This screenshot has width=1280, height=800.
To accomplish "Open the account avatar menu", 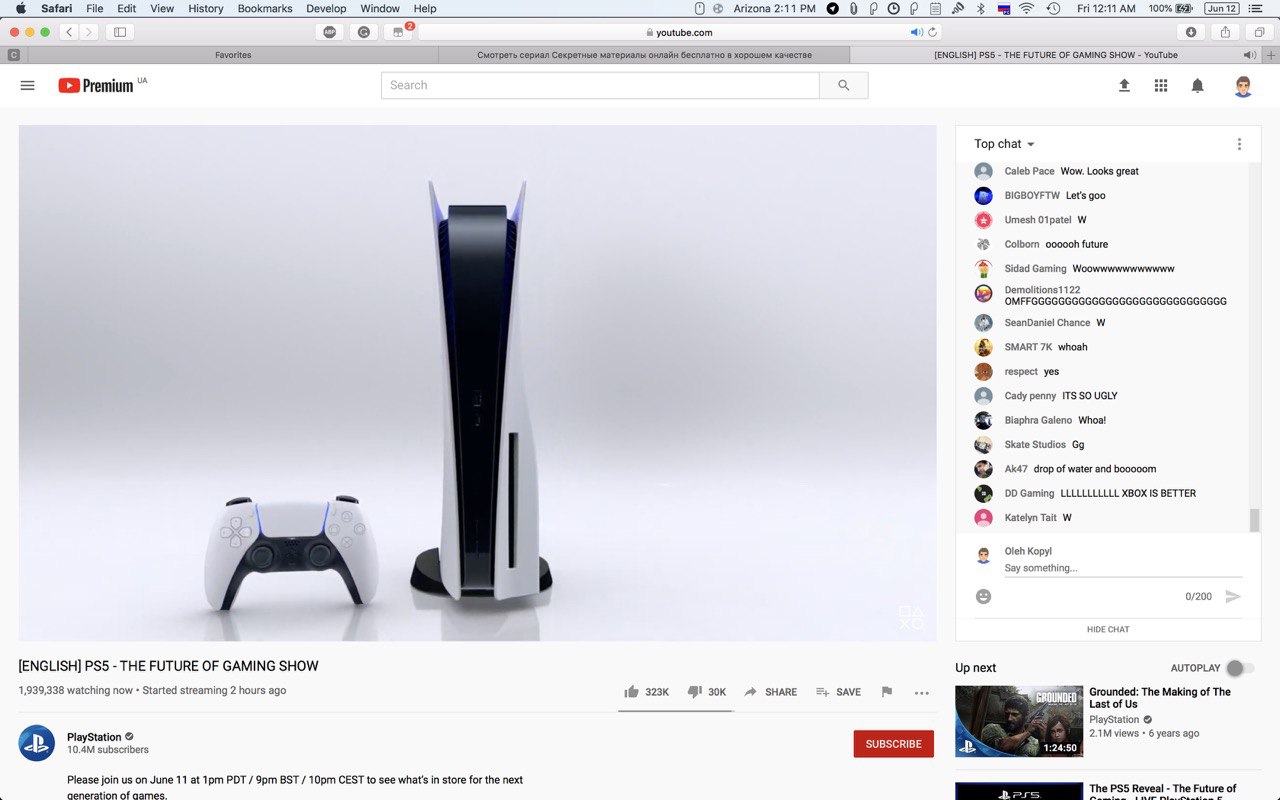I will pyautogui.click(x=1243, y=86).
